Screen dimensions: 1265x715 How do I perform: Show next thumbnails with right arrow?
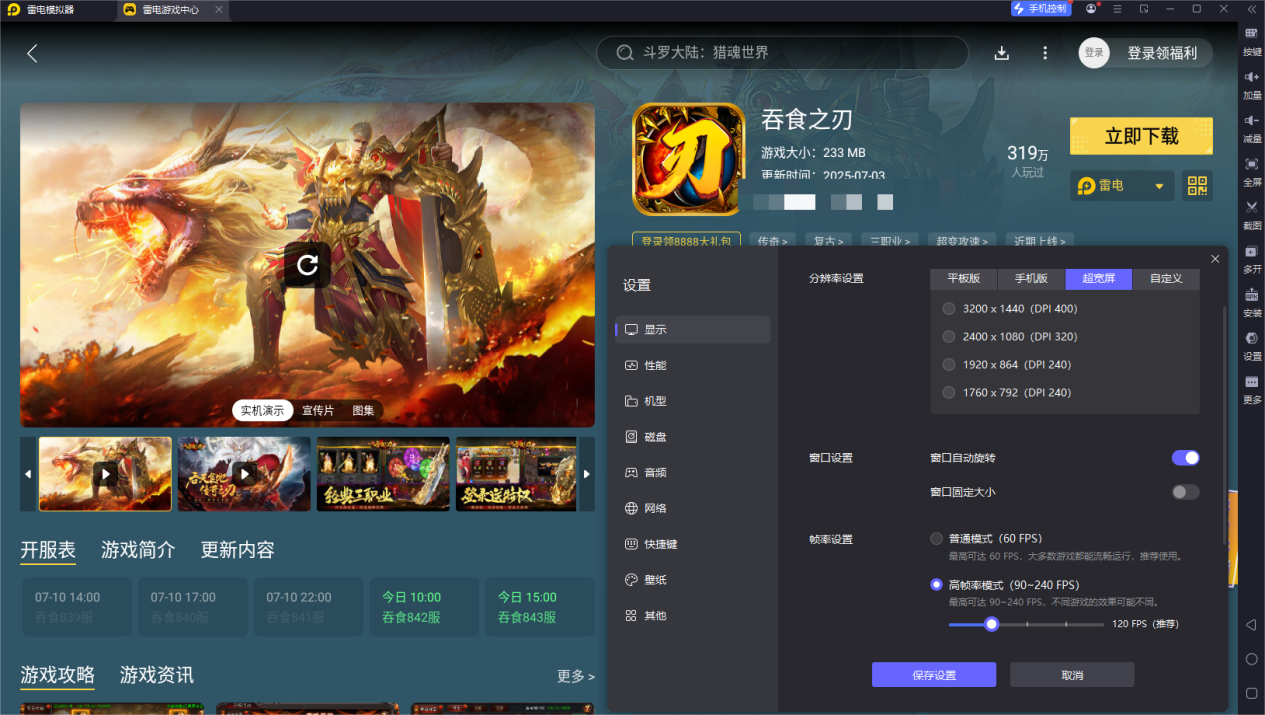point(587,474)
